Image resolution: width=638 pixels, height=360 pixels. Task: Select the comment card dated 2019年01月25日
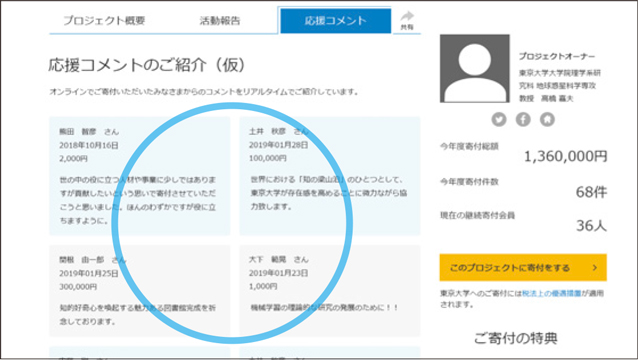coord(140,291)
